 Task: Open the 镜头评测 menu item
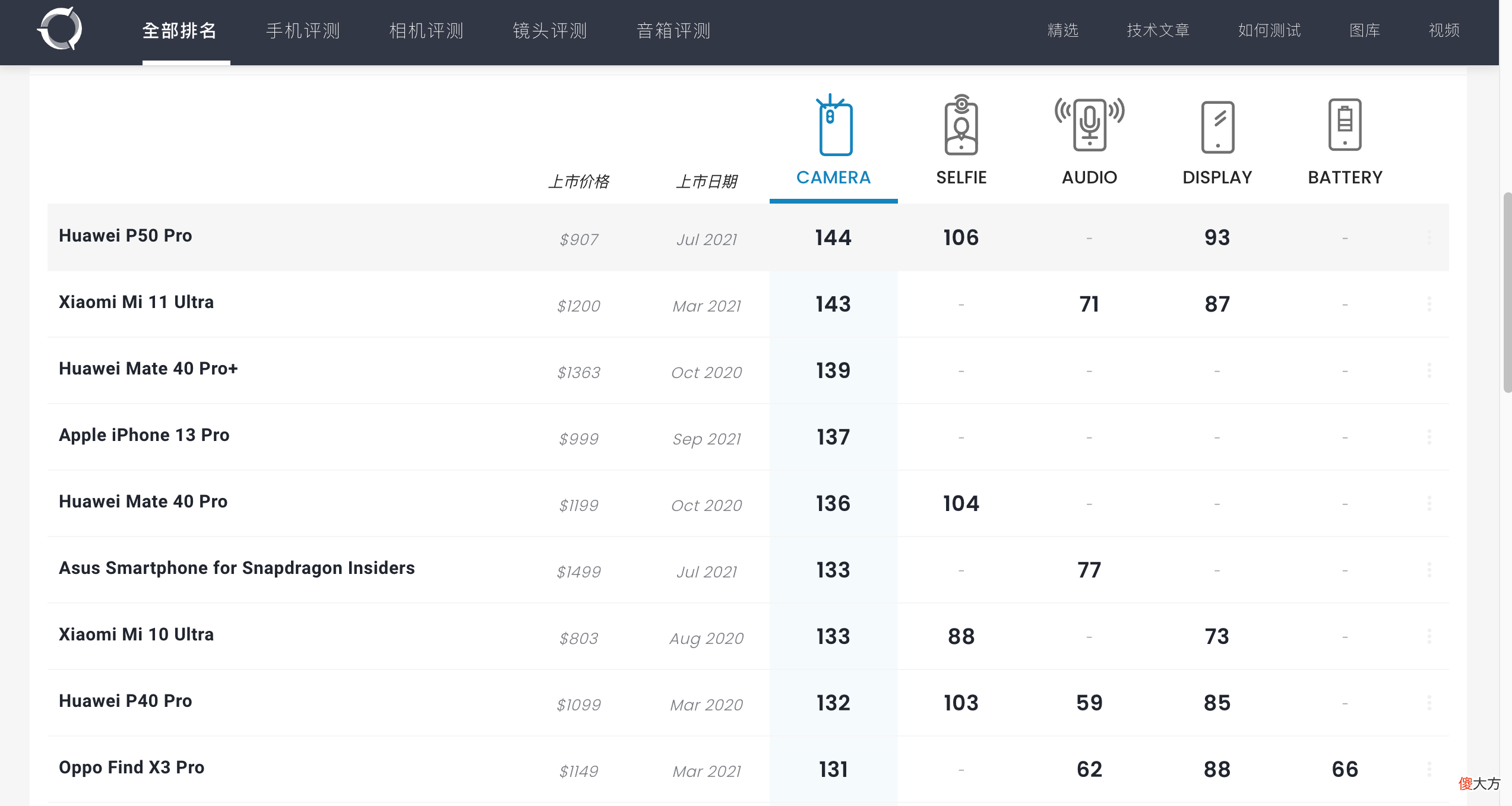[x=550, y=30]
